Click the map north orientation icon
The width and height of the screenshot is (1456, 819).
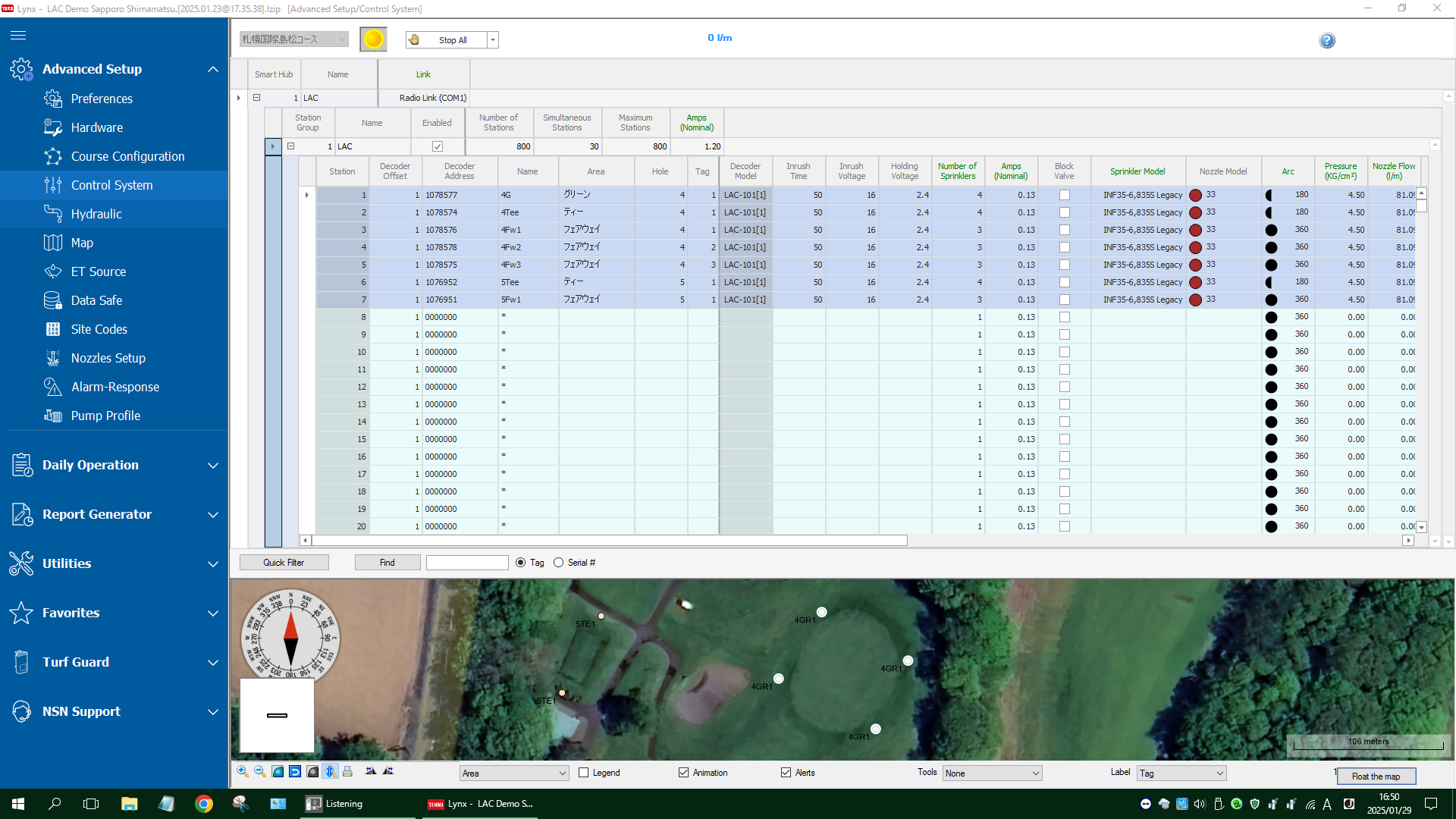pyautogui.click(x=330, y=771)
